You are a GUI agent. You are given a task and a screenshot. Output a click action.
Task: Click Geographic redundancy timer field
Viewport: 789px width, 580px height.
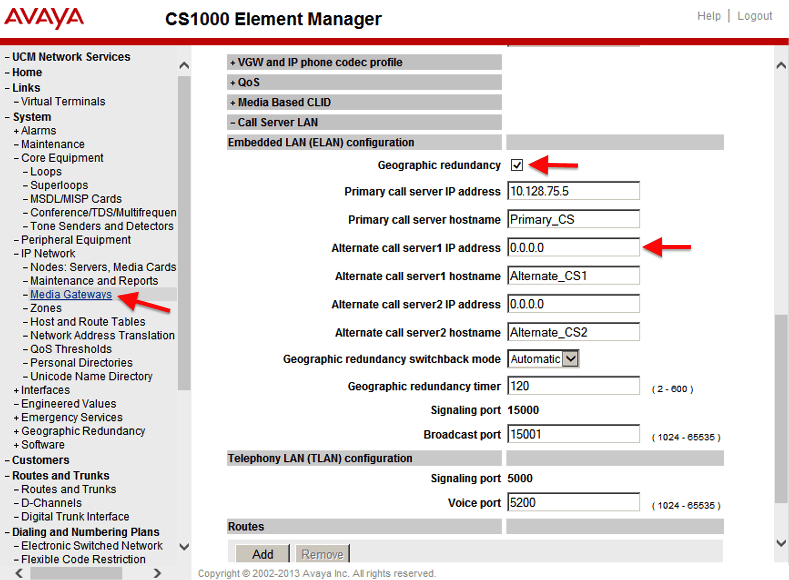click(574, 386)
